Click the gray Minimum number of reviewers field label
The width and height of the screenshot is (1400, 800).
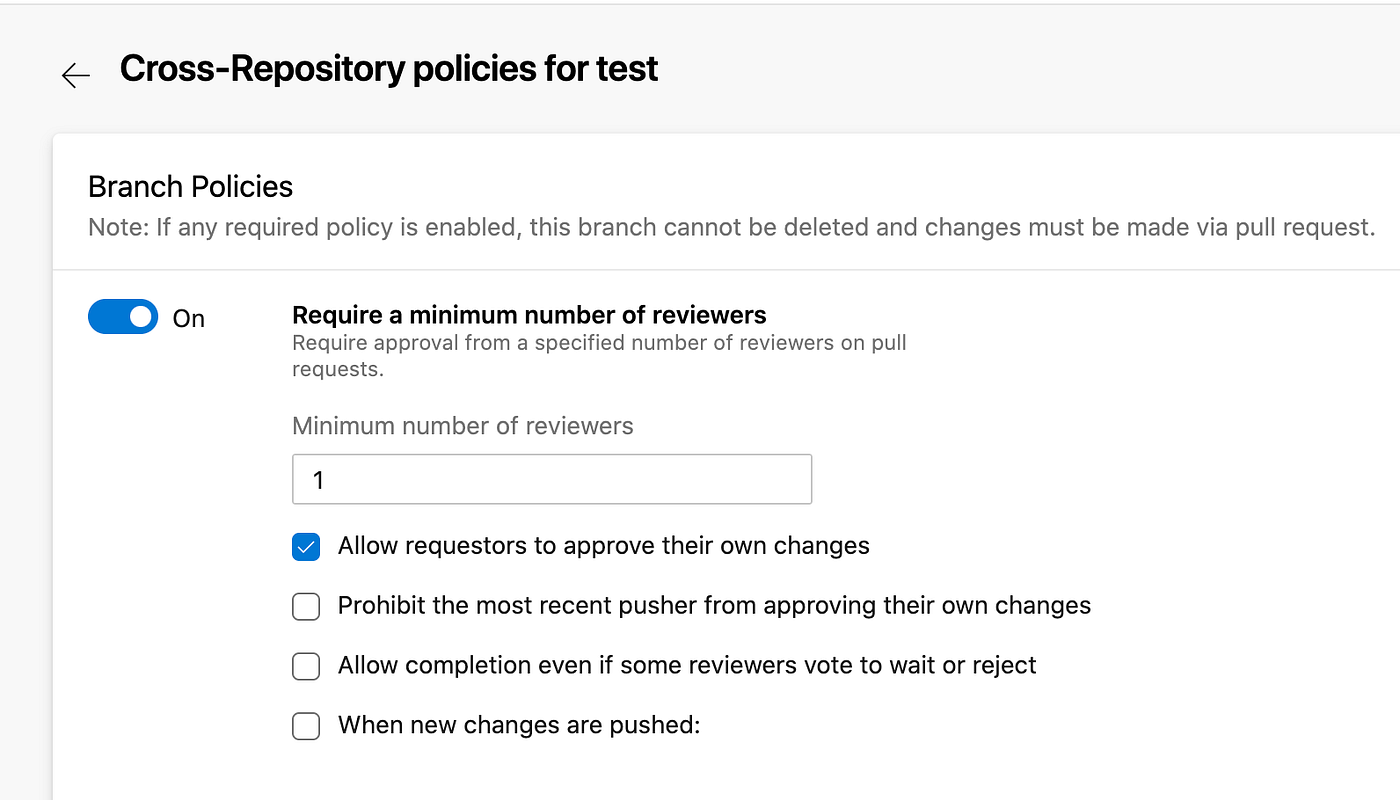(x=462, y=426)
